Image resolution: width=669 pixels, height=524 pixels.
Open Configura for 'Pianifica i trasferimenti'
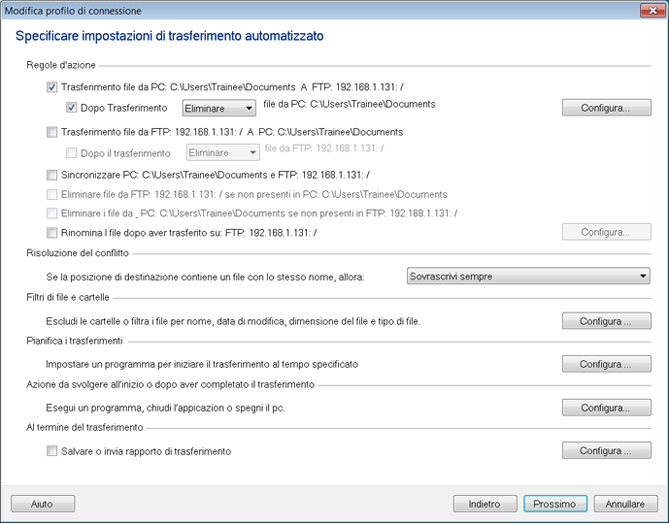[x=605, y=364]
